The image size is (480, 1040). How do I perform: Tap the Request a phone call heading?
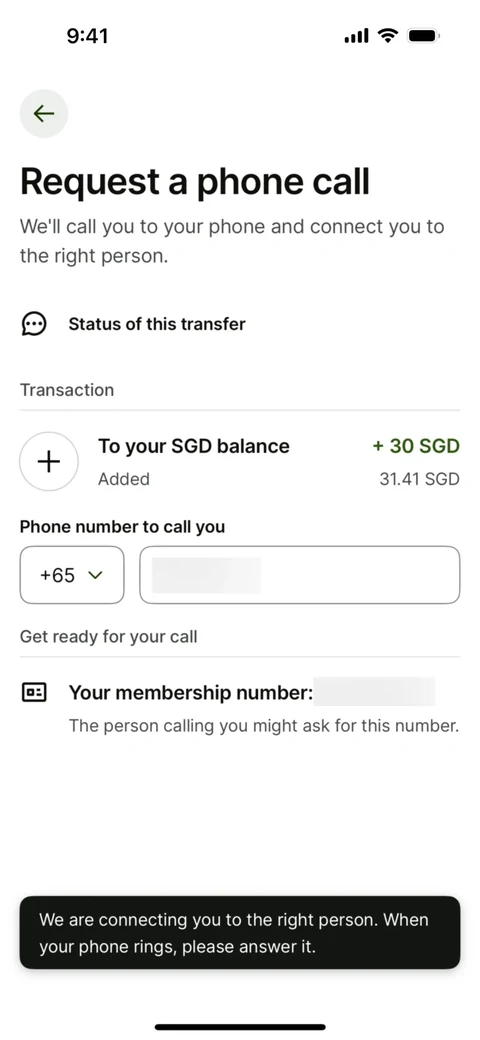tap(195, 181)
